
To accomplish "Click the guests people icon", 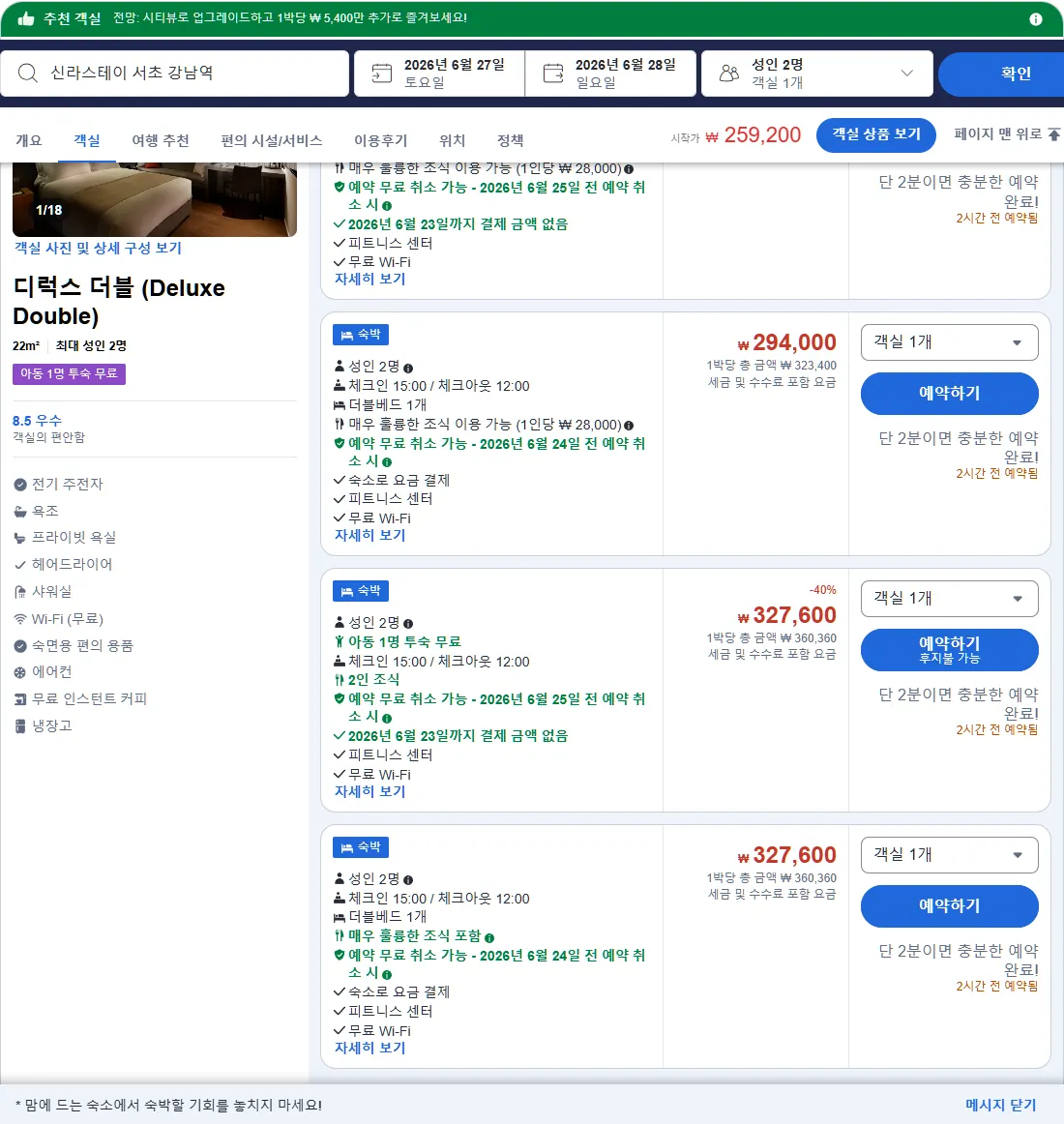I will click(x=729, y=74).
